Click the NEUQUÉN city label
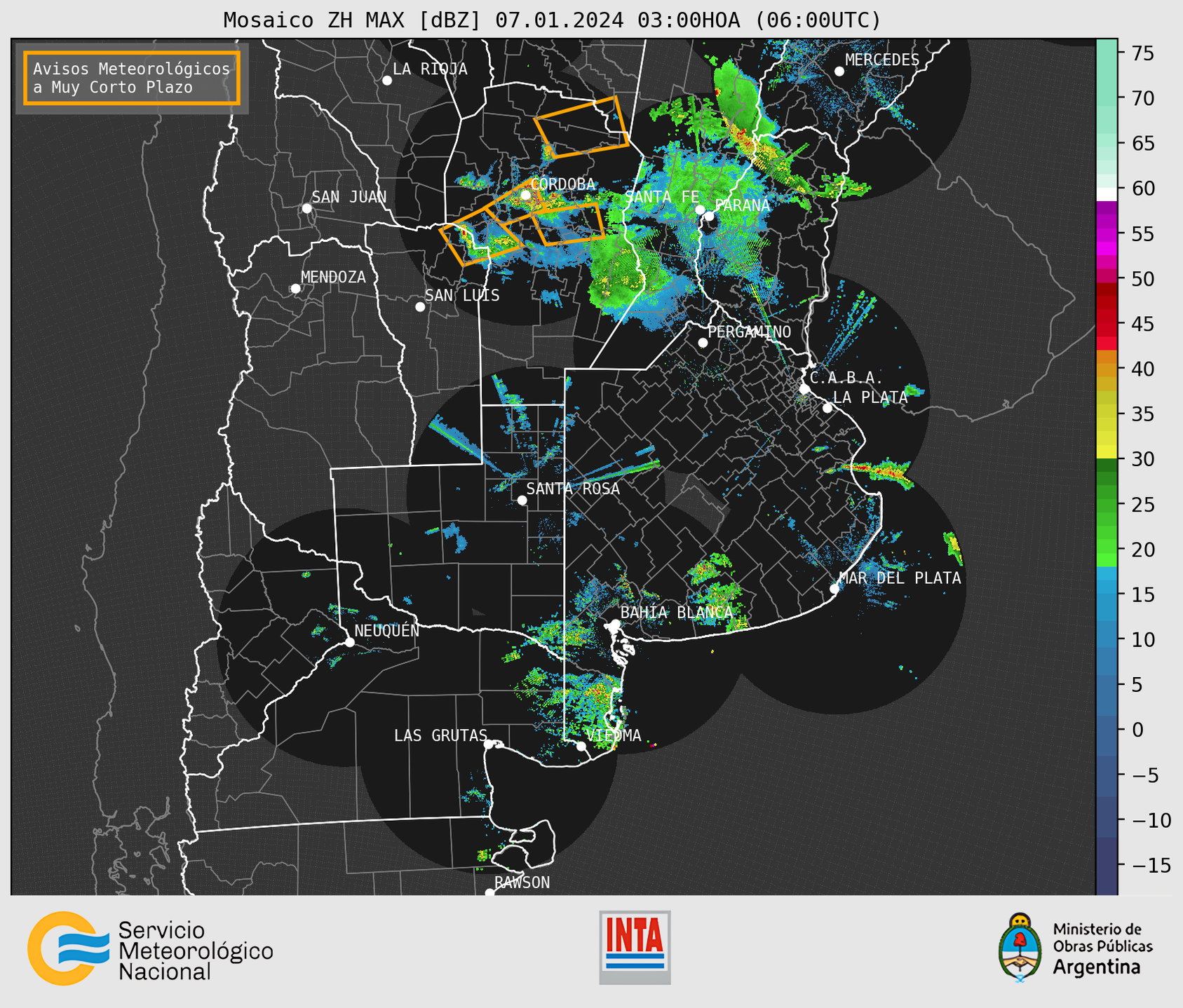Screen dimensions: 1183x1008 [387, 630]
